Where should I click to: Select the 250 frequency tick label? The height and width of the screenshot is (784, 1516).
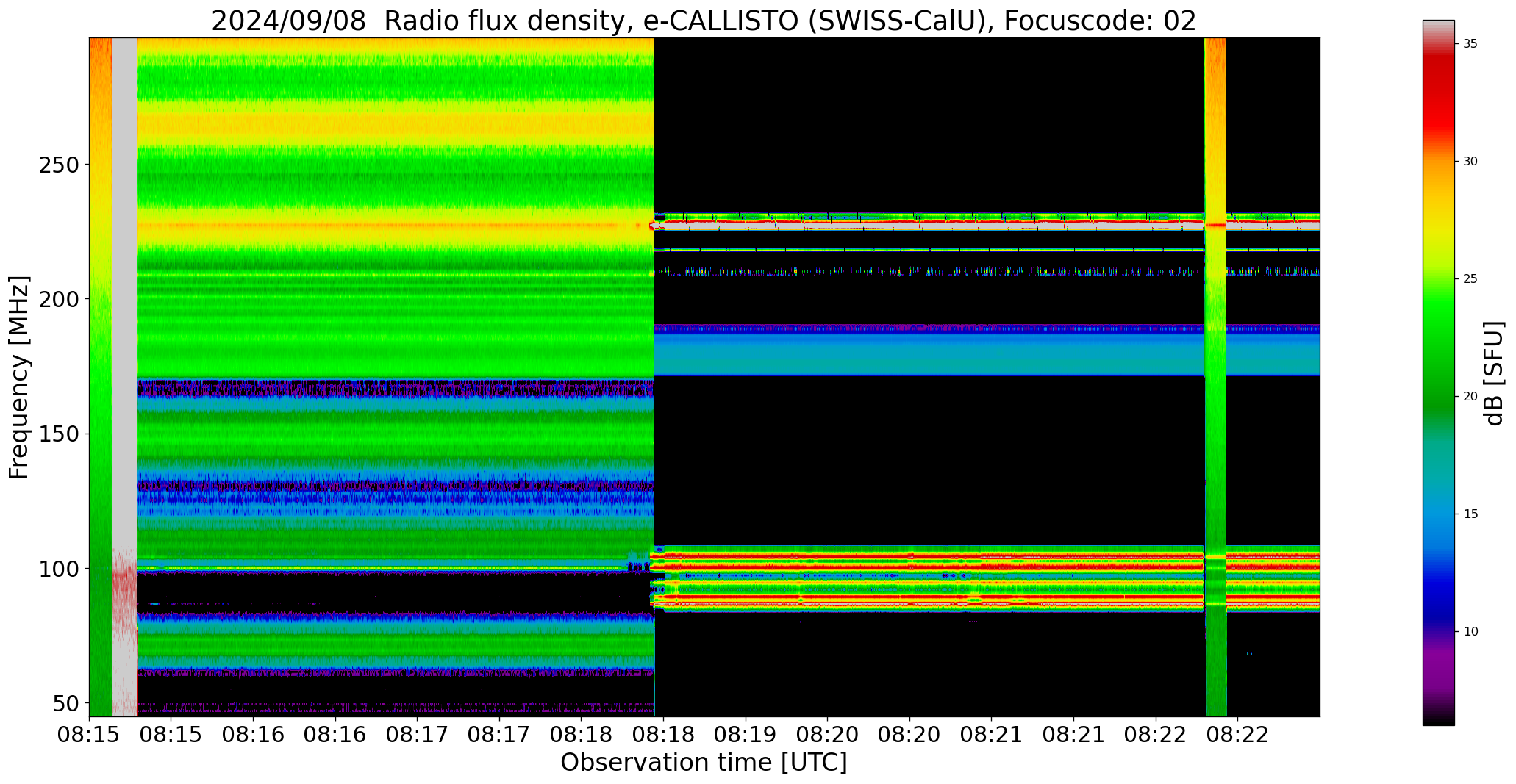click(x=58, y=164)
